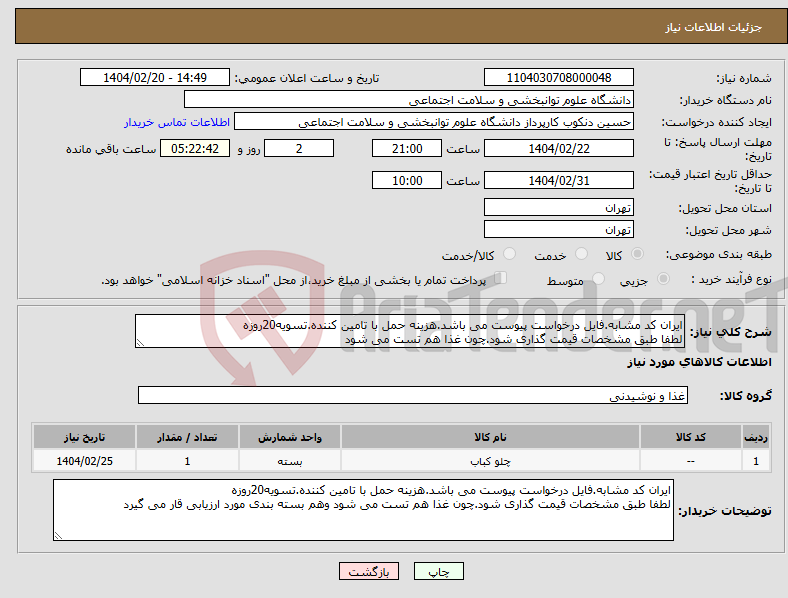Click the توضیحات خریدار text area
This screenshot has width=788, height=598.
363,510
